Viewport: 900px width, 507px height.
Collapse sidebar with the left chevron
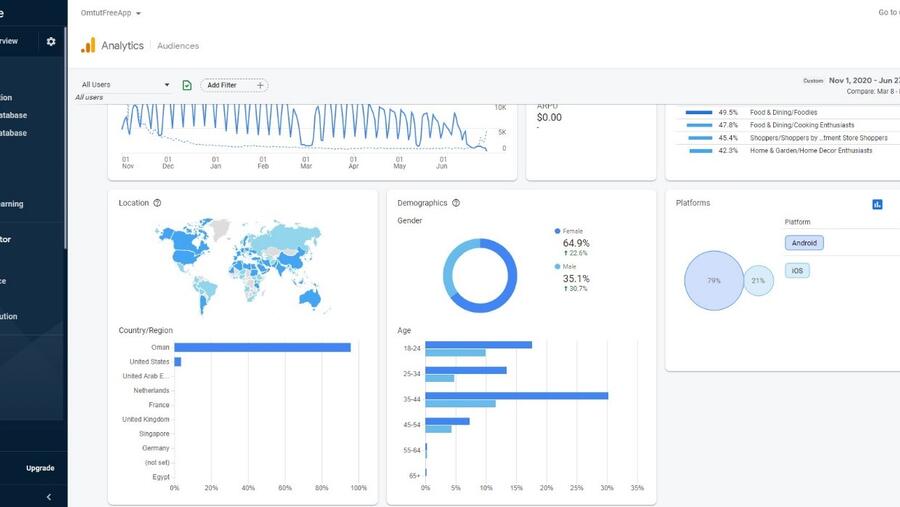(x=49, y=497)
